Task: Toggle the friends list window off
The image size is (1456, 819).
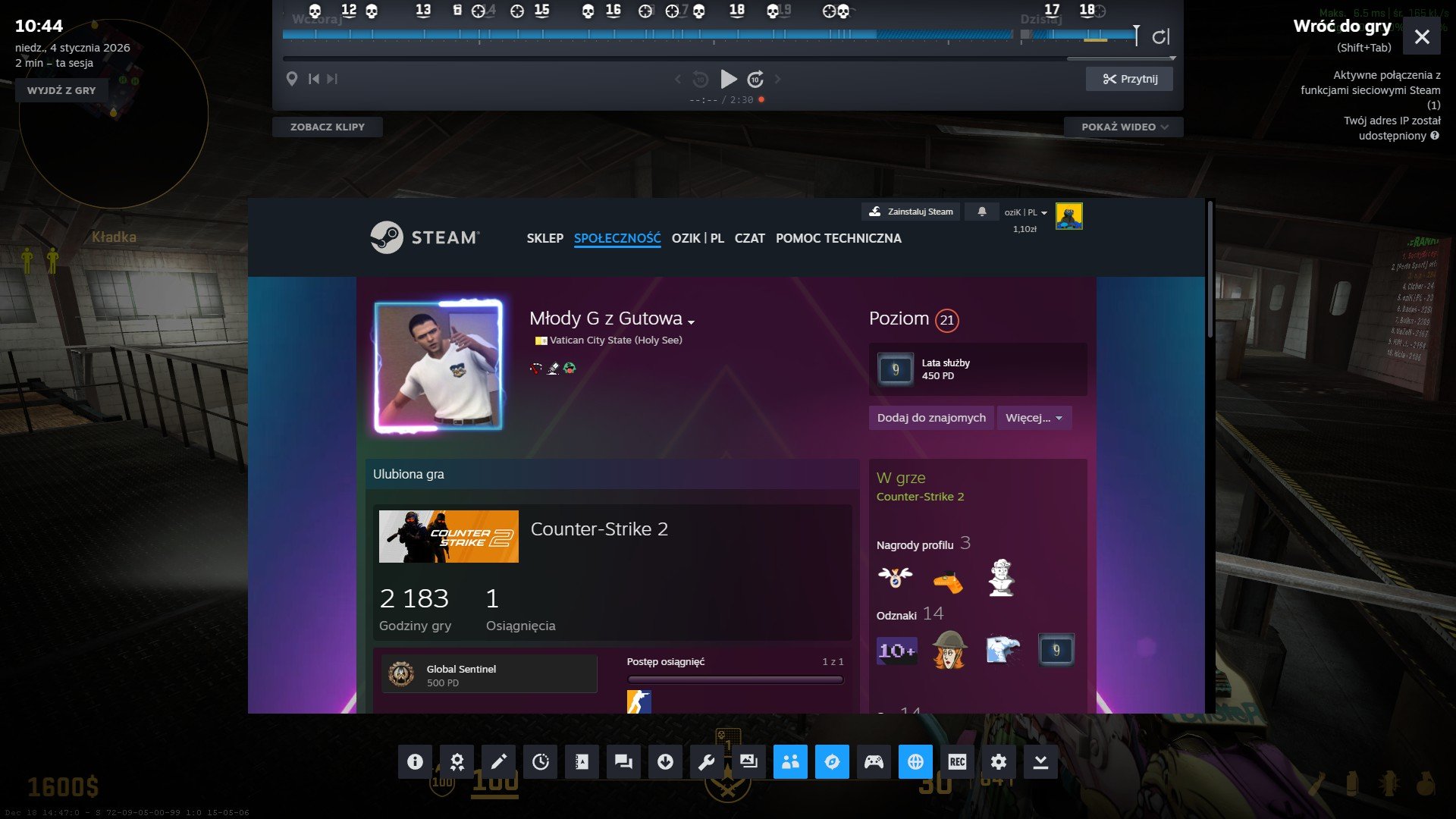Action: pos(790,762)
